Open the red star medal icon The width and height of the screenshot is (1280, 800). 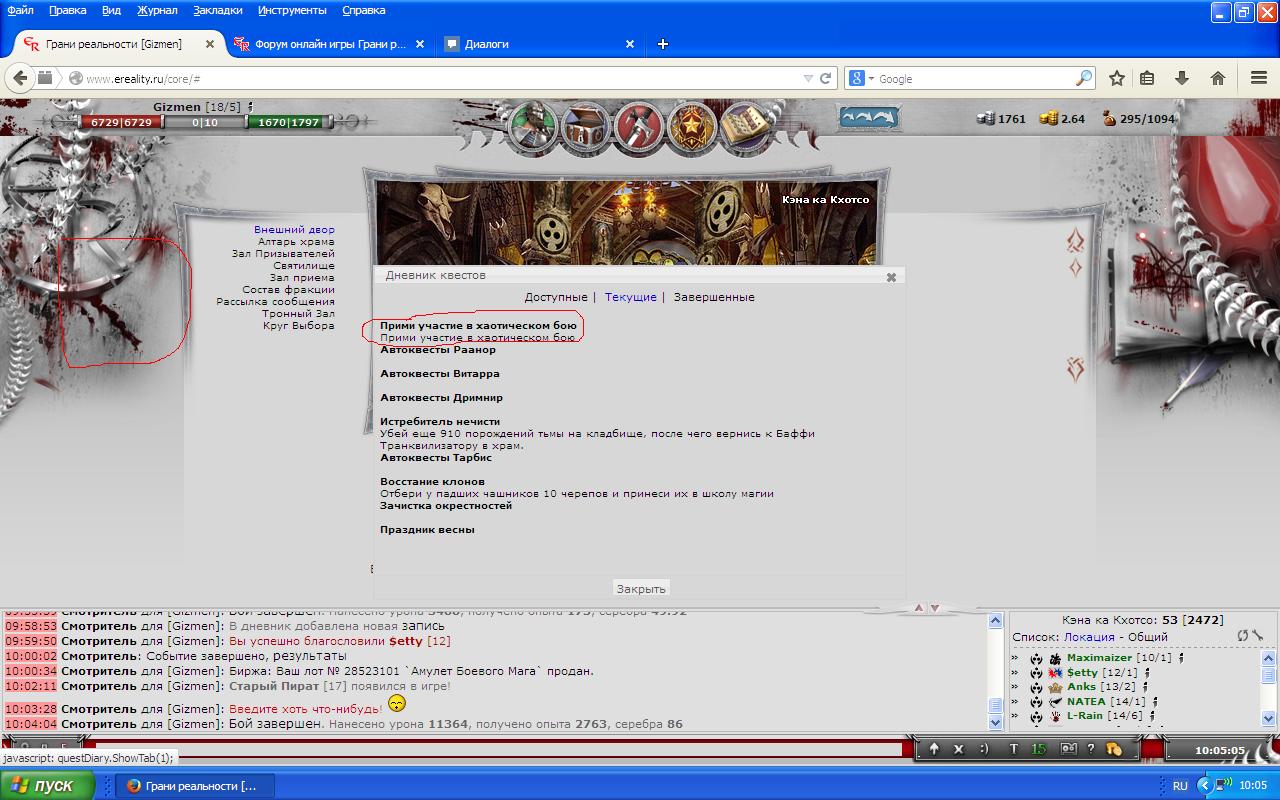click(690, 126)
